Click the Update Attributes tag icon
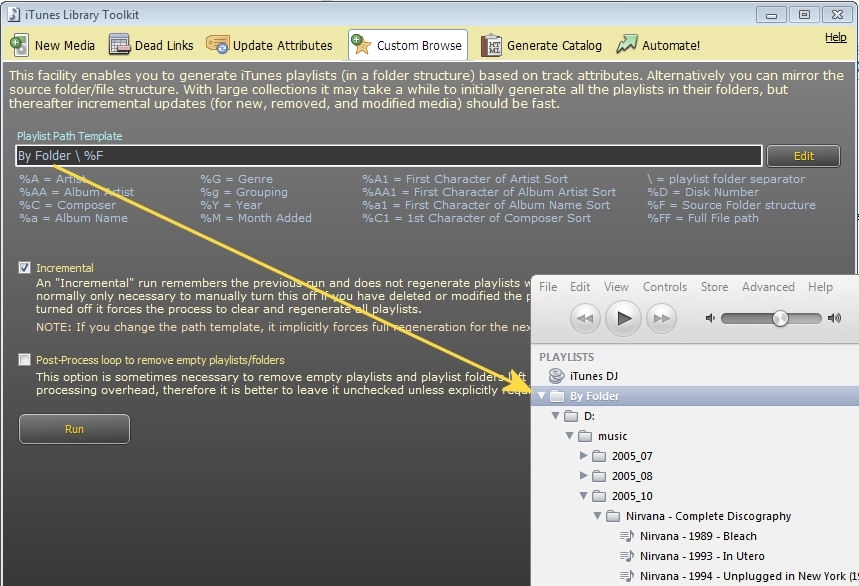 (217, 45)
